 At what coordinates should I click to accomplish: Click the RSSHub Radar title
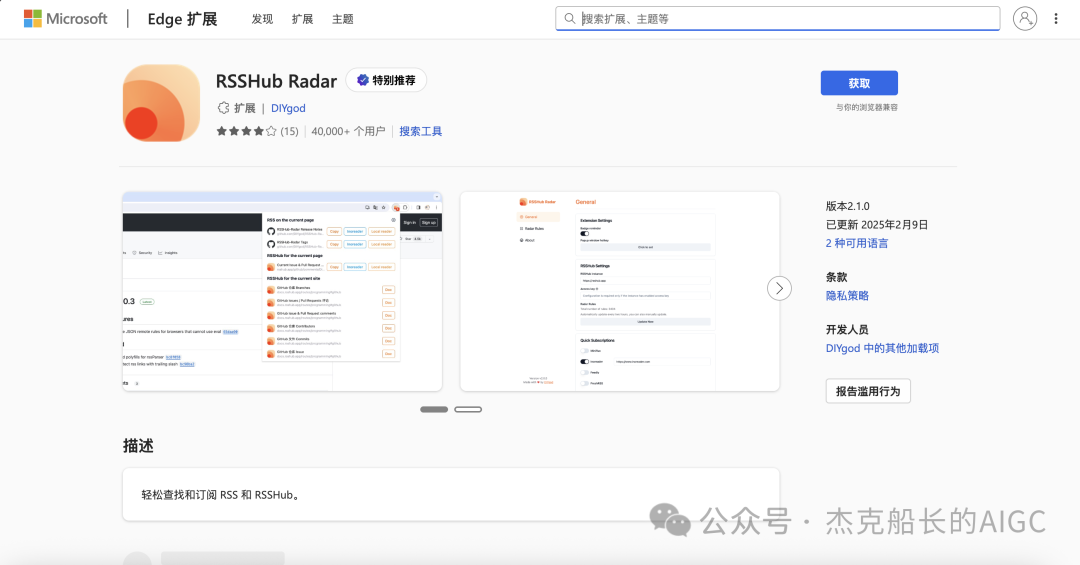click(x=276, y=81)
